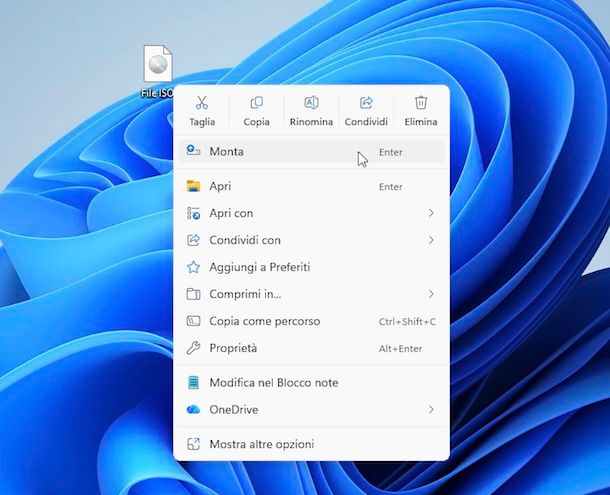The height and width of the screenshot is (495, 610).
Task: Click the File ISO desktop label
Action: pos(157,93)
